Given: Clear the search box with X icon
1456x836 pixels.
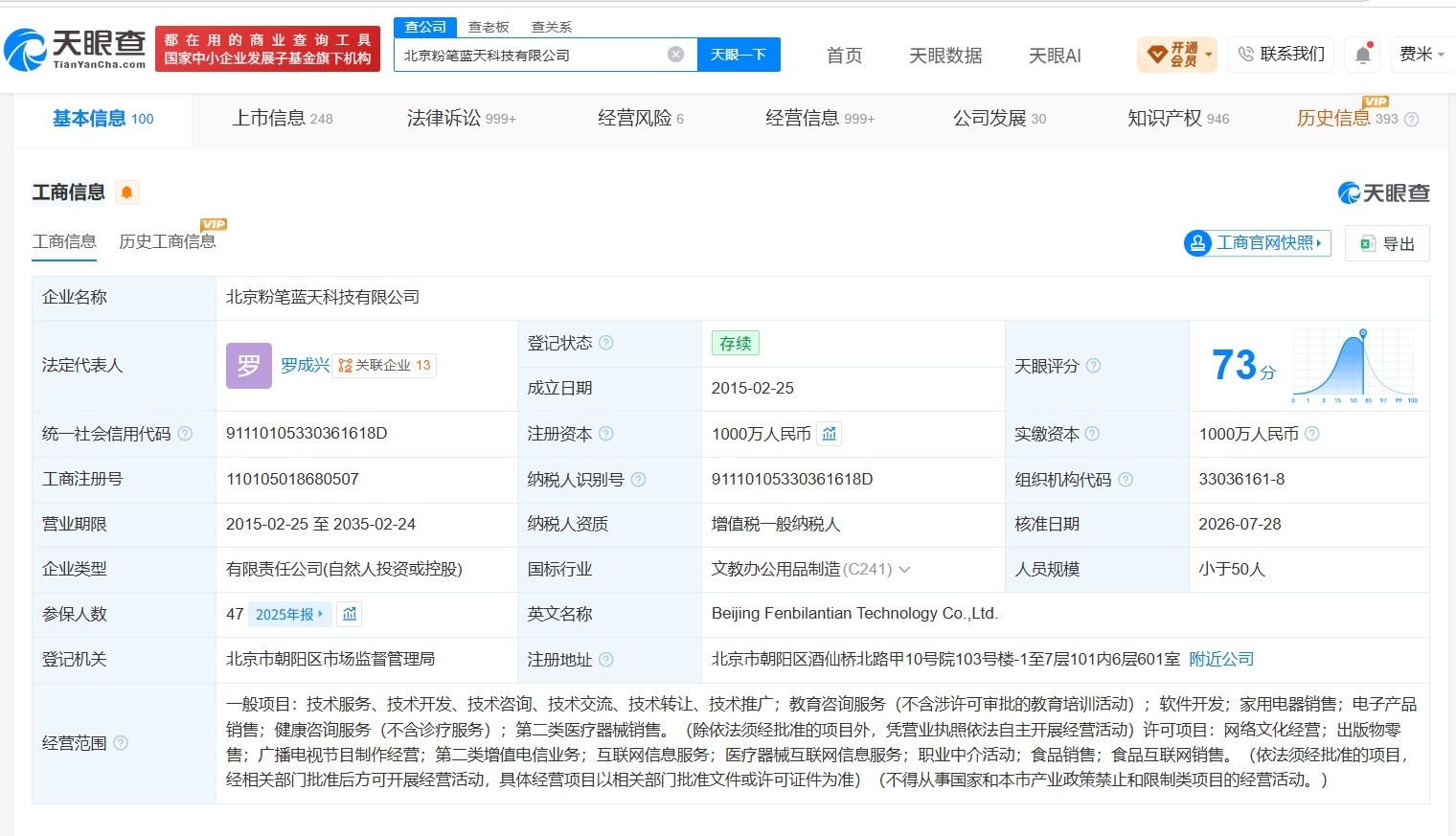Looking at the screenshot, I should click(x=675, y=55).
